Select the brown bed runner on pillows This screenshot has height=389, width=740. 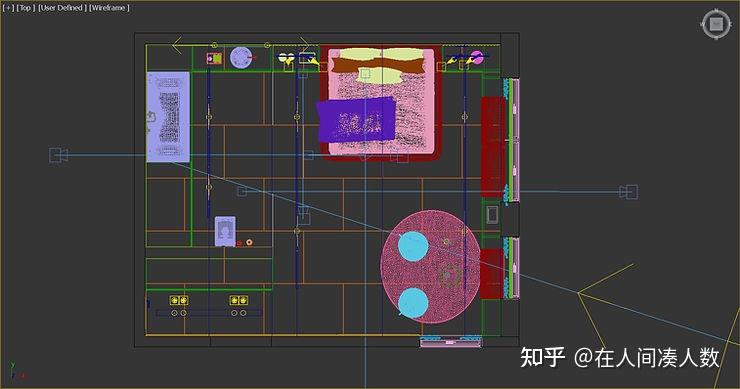(x=378, y=66)
